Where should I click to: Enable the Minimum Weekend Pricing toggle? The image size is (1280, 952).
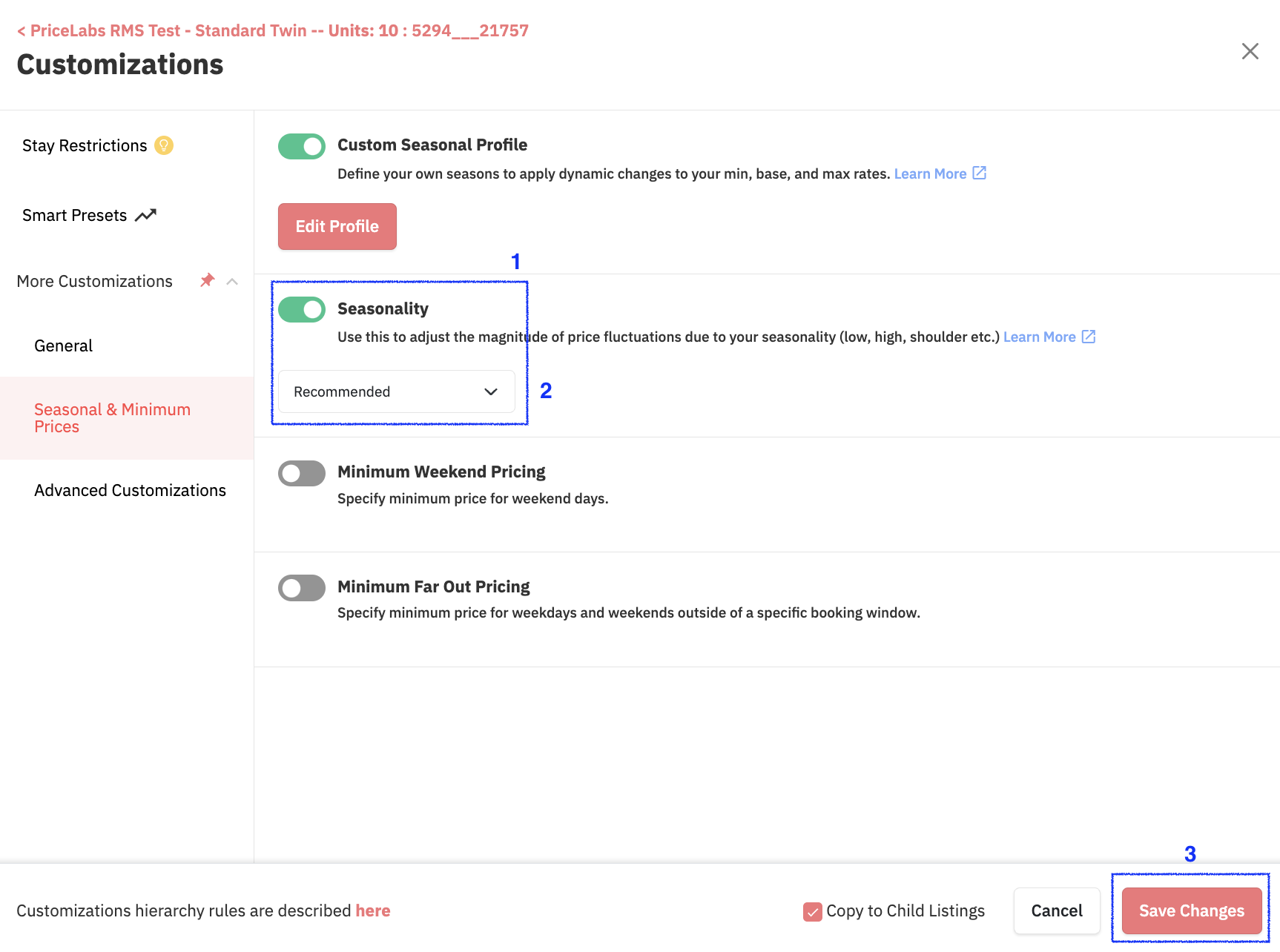tap(302, 473)
